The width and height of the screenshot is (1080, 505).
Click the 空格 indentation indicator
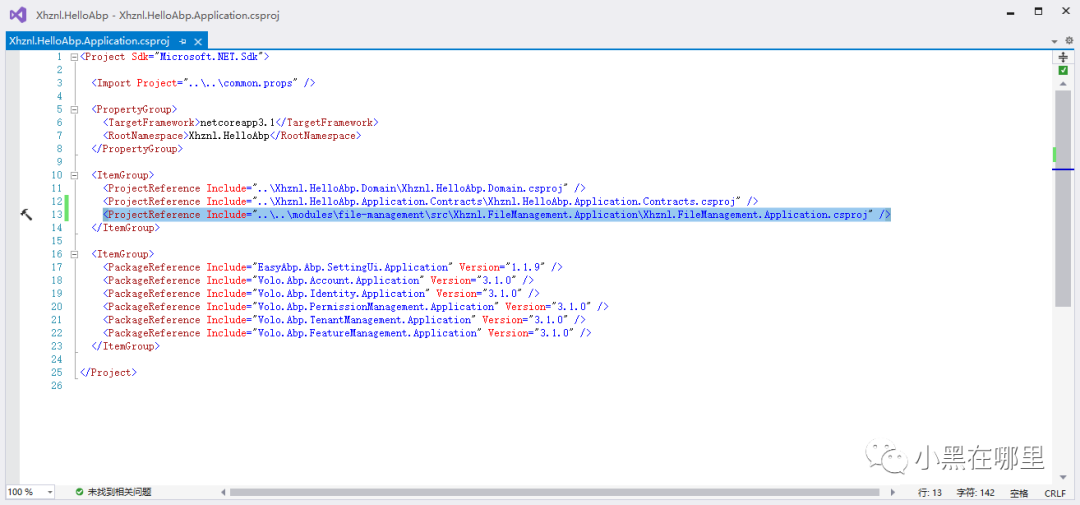(x=1019, y=493)
